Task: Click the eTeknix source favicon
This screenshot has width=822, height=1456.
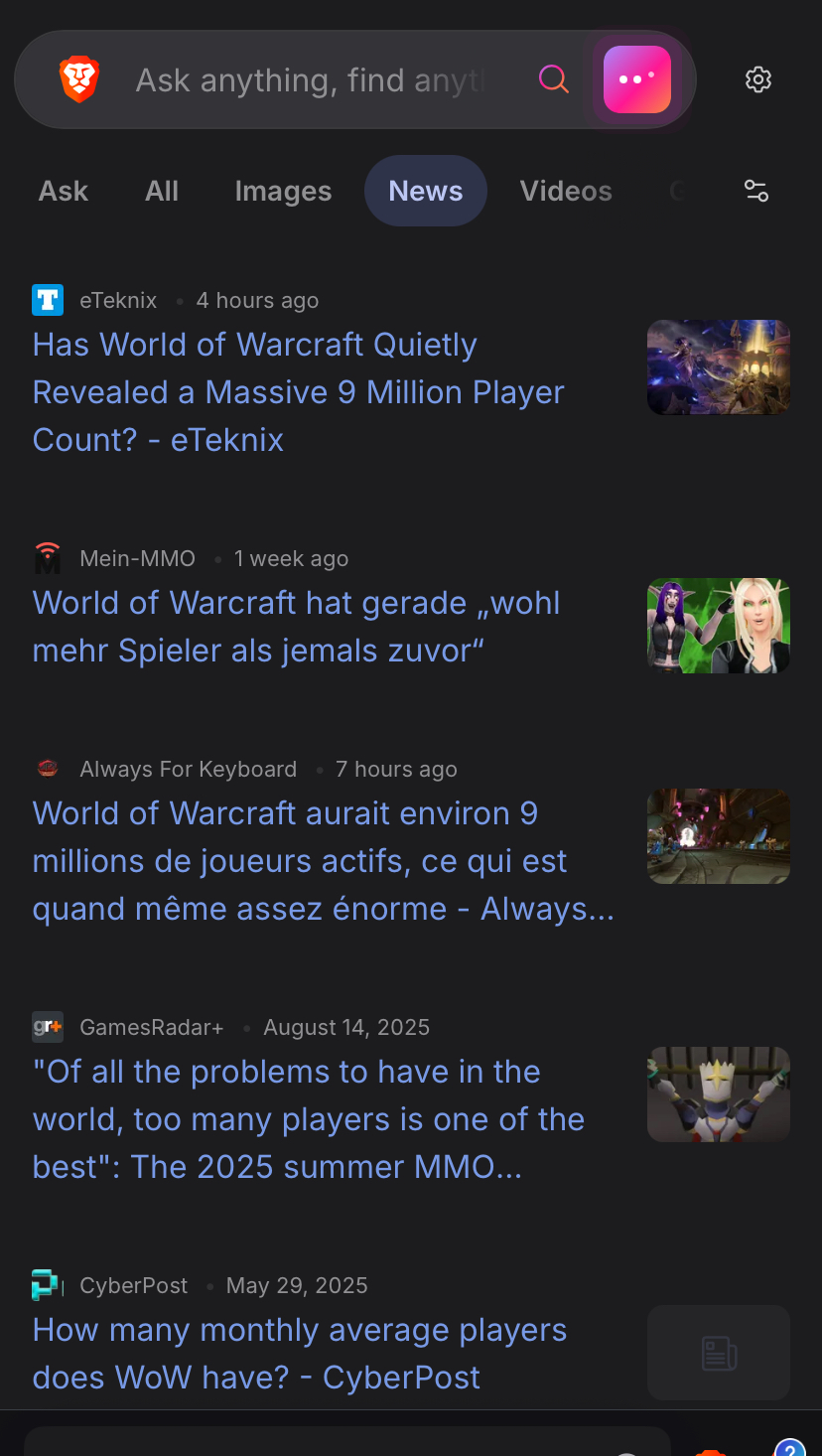Action: click(48, 300)
